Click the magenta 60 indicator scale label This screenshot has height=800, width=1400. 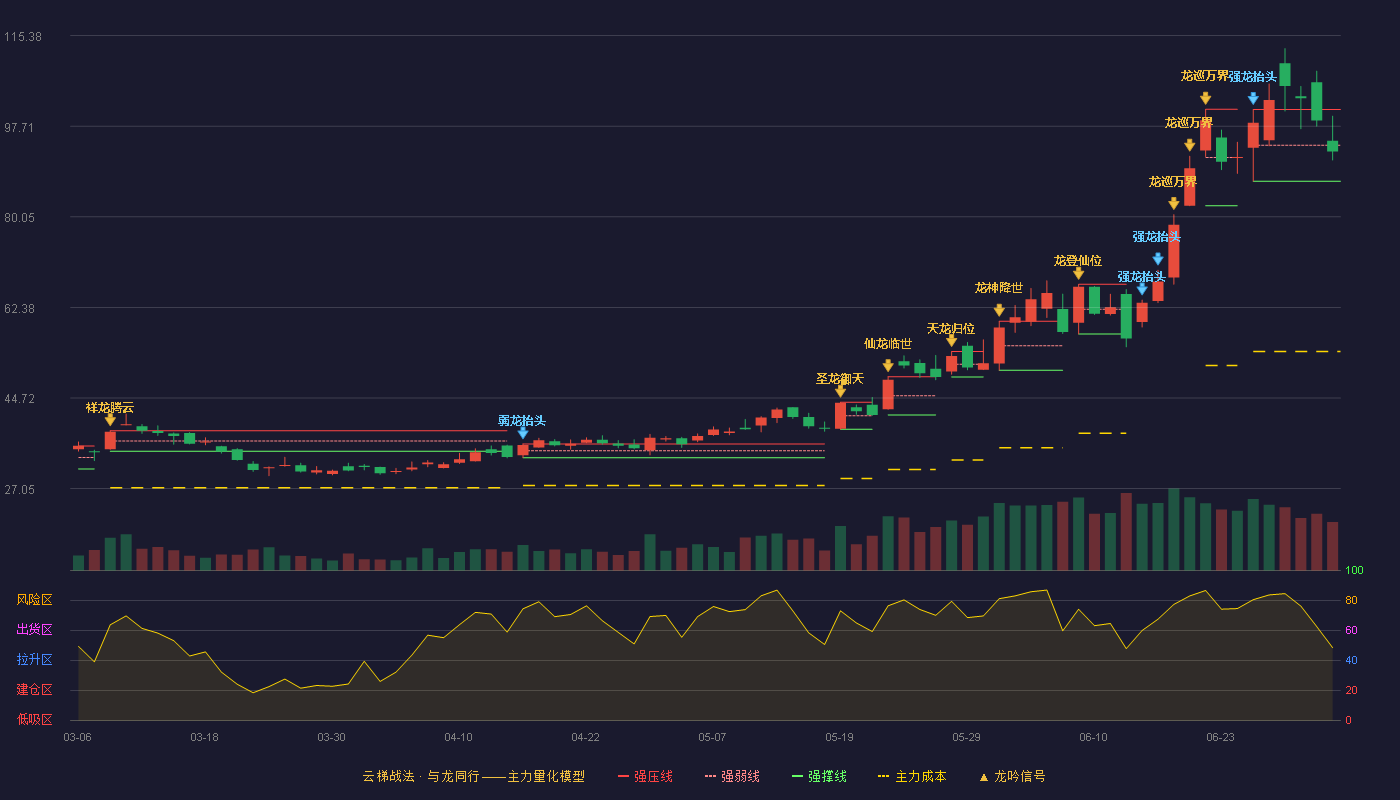[1350, 630]
